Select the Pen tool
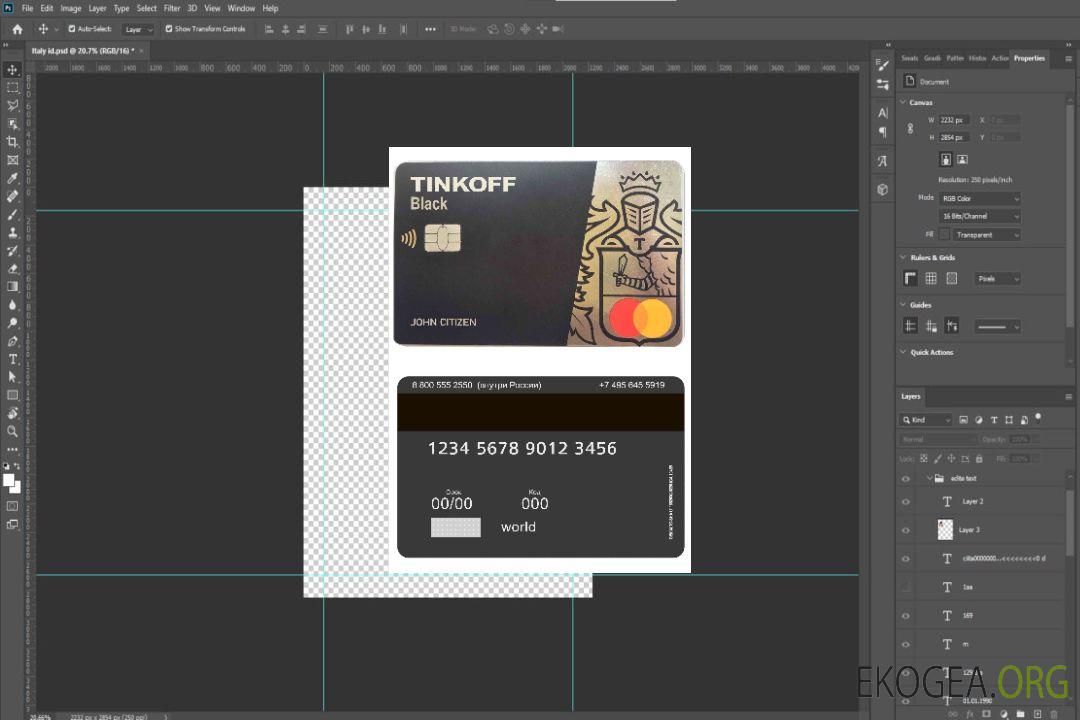Image resolution: width=1080 pixels, height=720 pixels. [x=12, y=341]
